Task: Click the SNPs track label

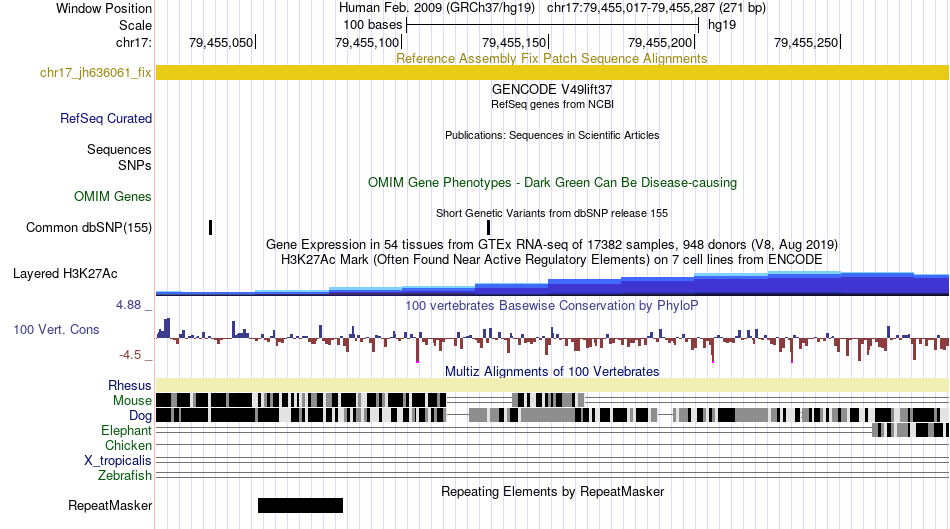Action: point(135,165)
